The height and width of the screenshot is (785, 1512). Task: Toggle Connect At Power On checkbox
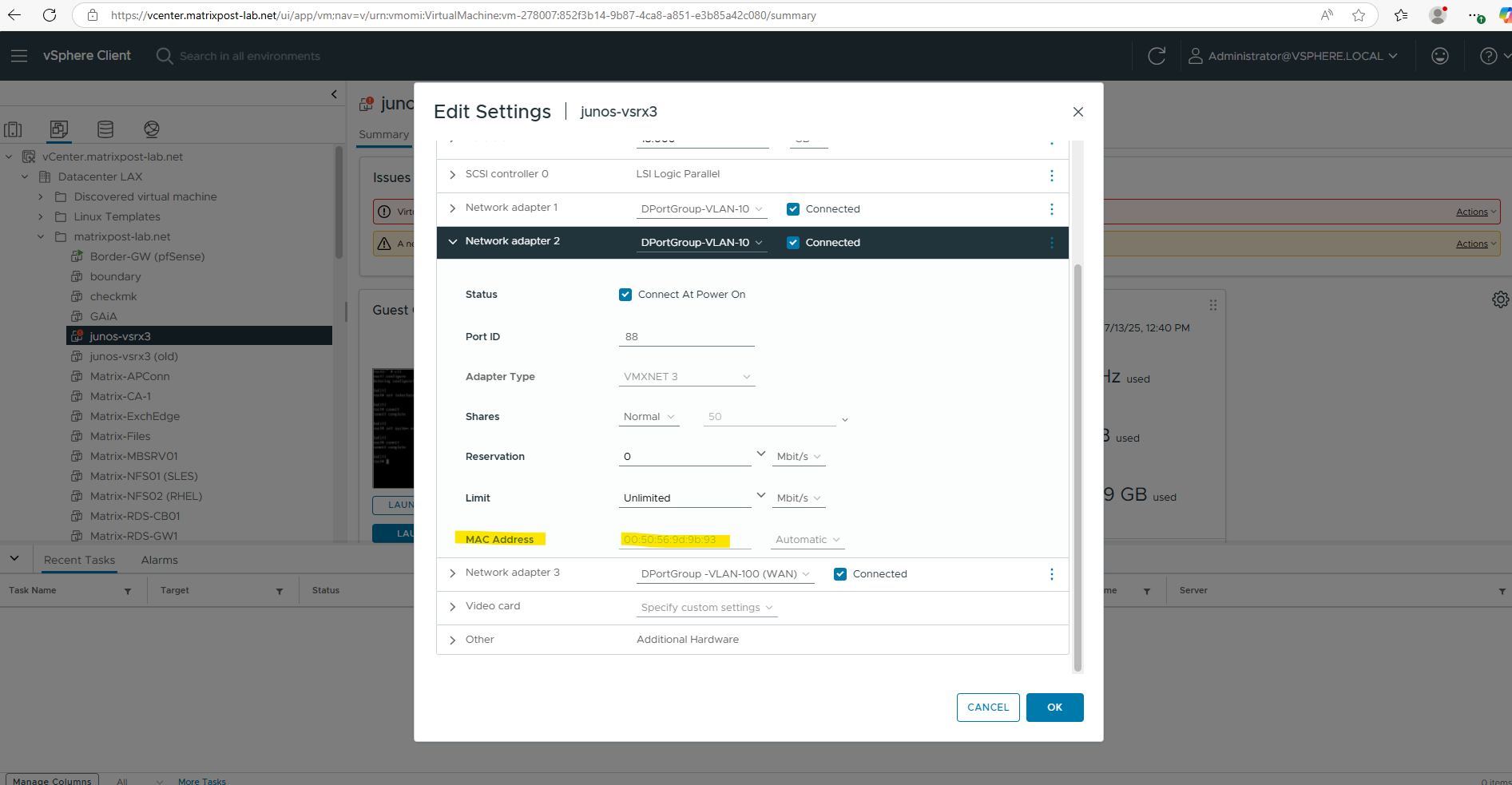tap(625, 295)
